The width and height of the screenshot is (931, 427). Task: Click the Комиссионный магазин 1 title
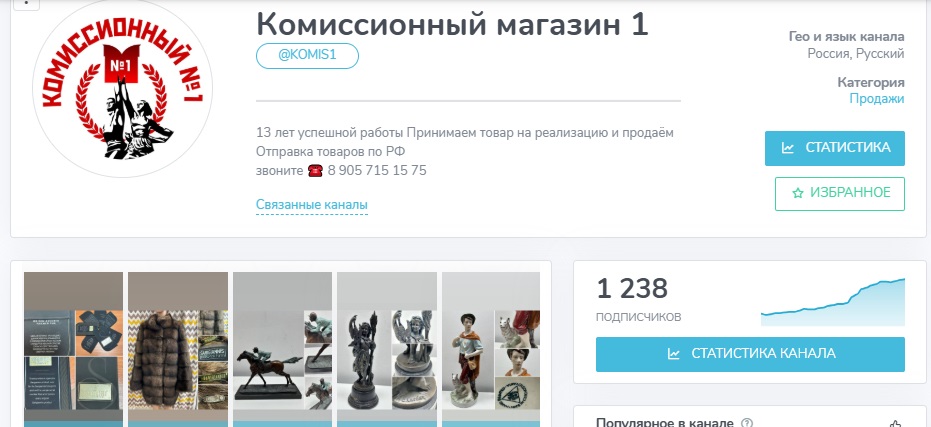click(452, 24)
